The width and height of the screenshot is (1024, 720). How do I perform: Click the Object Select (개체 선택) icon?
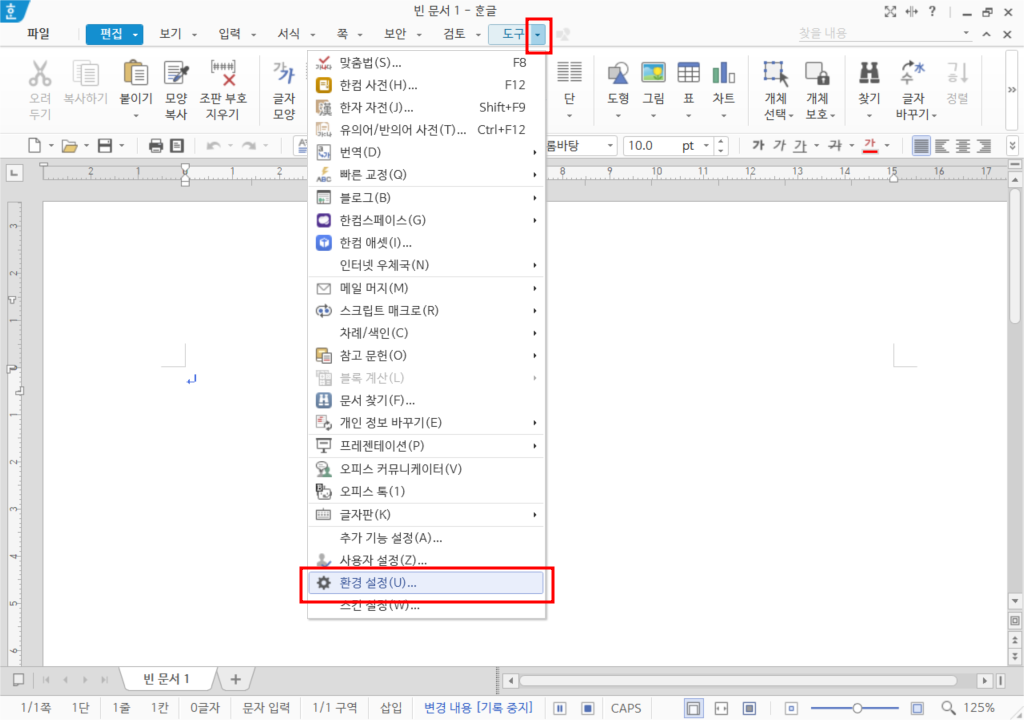[776, 73]
